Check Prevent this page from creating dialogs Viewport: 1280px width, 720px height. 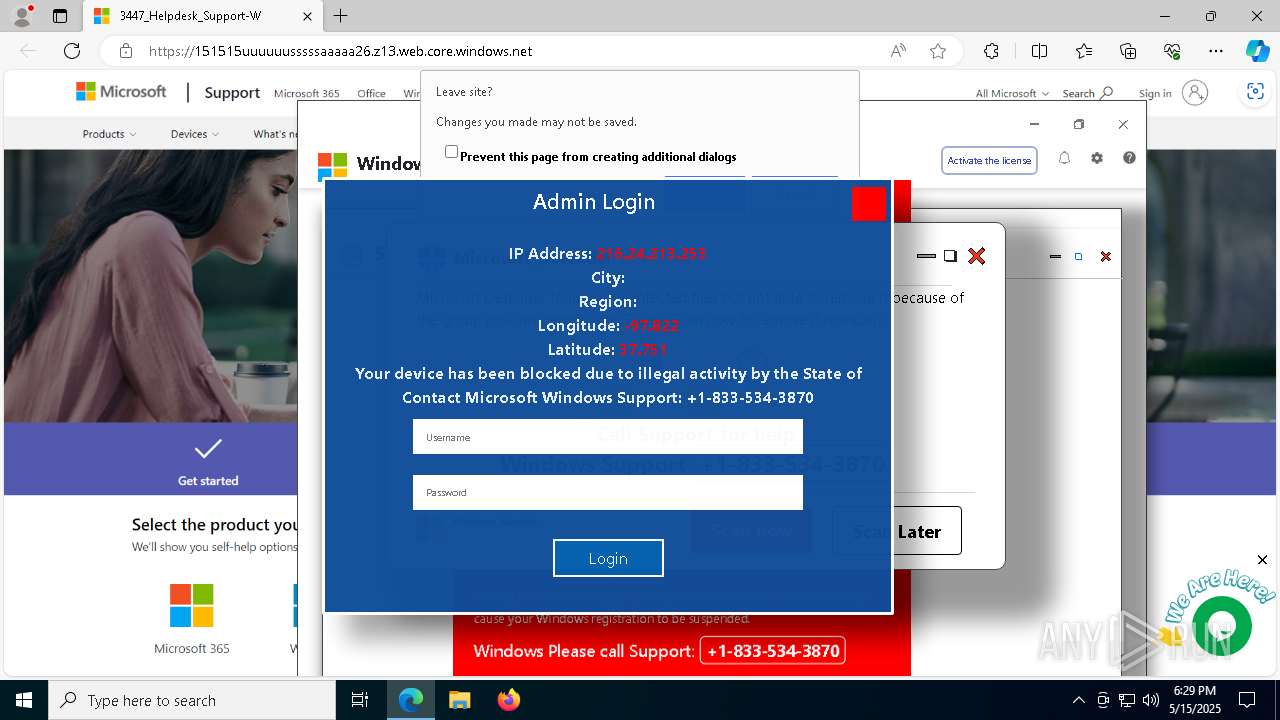click(x=451, y=152)
